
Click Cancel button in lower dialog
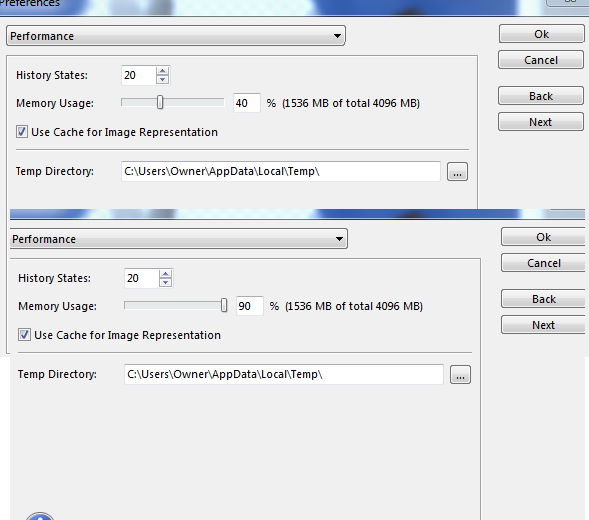pos(544,263)
